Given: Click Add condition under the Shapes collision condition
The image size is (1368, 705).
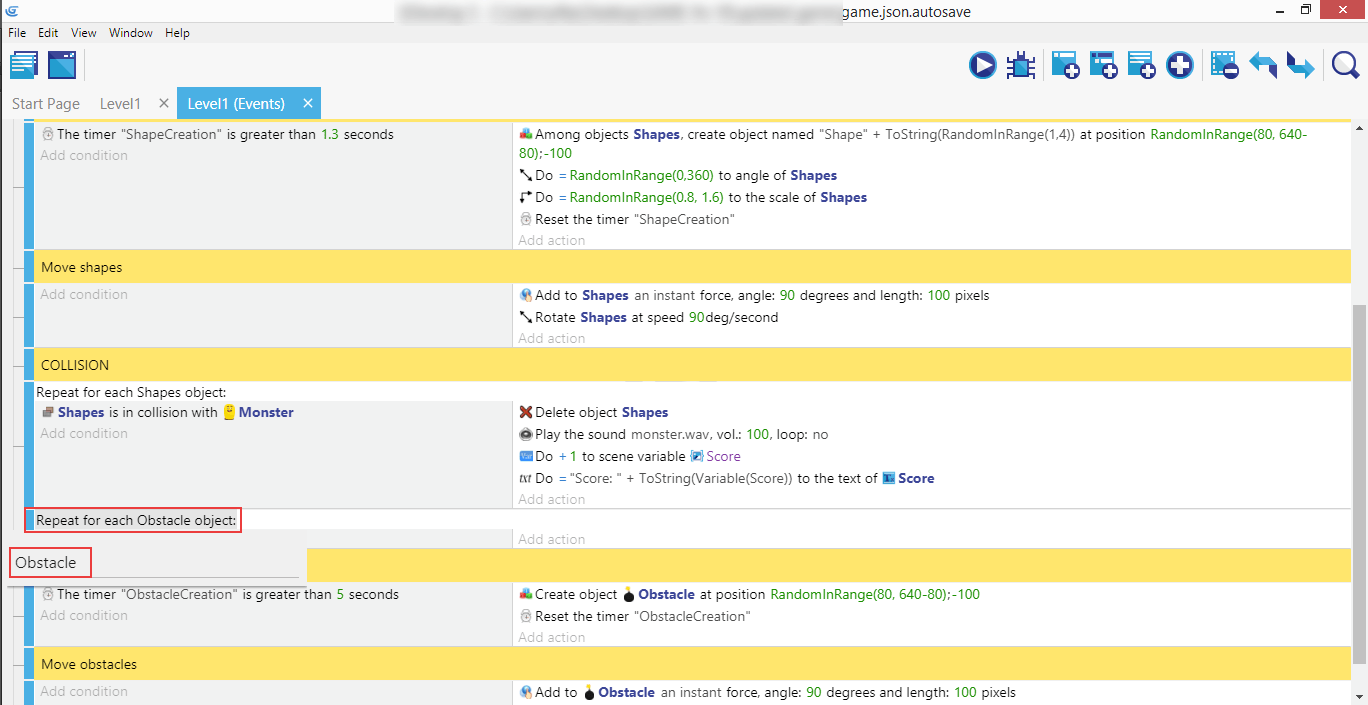Looking at the screenshot, I should pos(84,434).
